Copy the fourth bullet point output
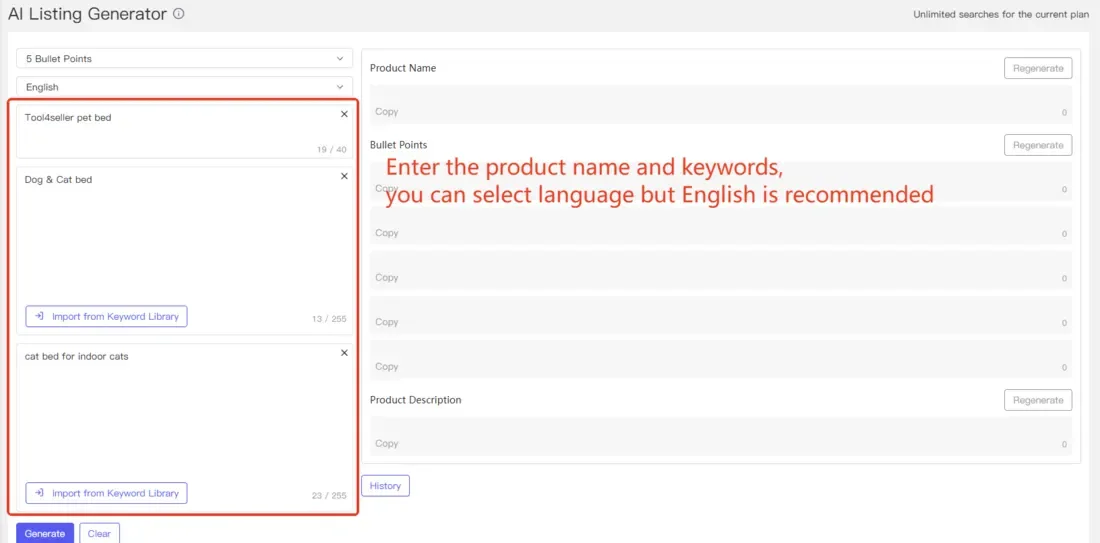This screenshot has width=1100, height=543. (387, 322)
